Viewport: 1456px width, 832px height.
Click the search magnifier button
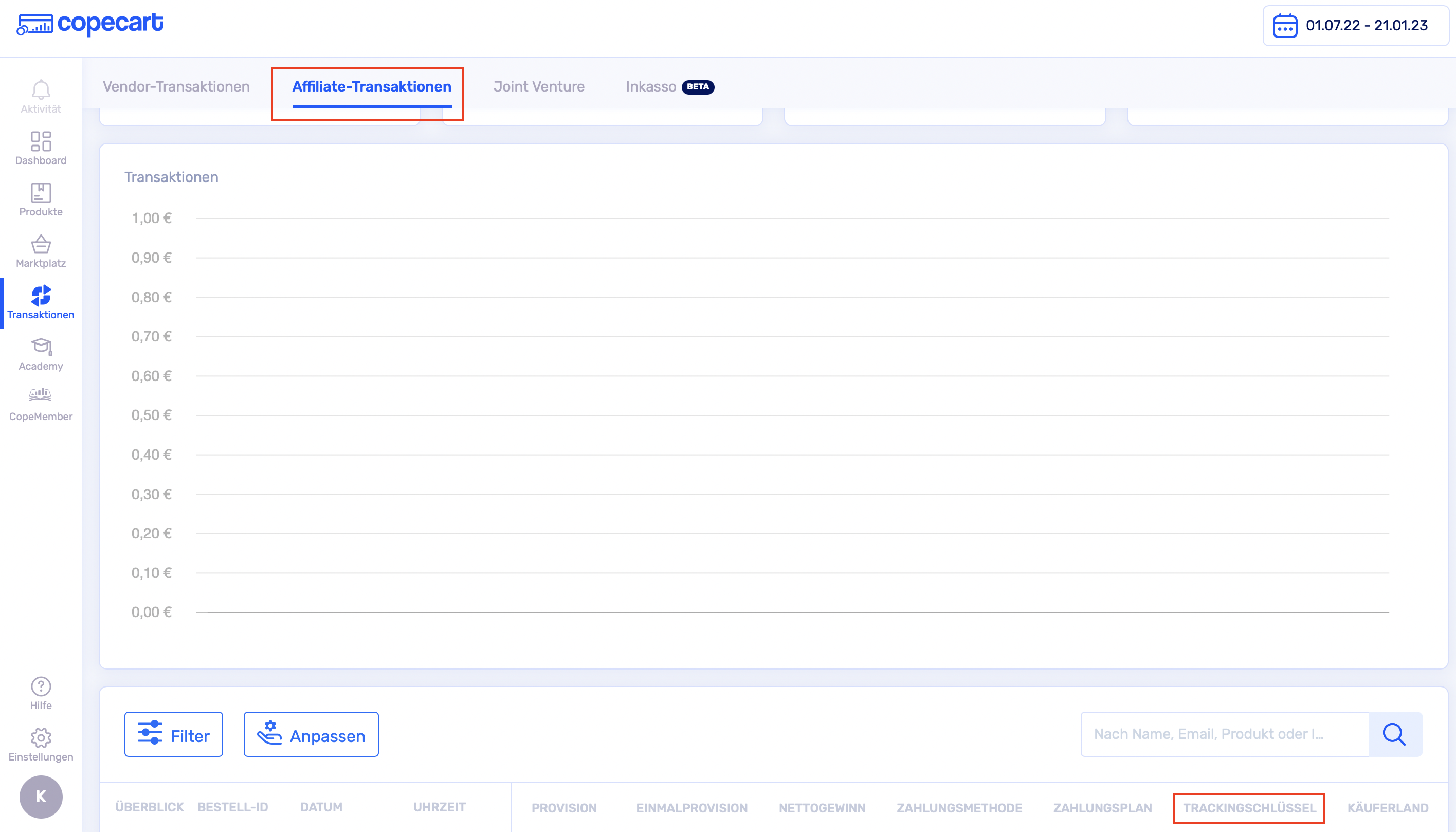point(1394,734)
